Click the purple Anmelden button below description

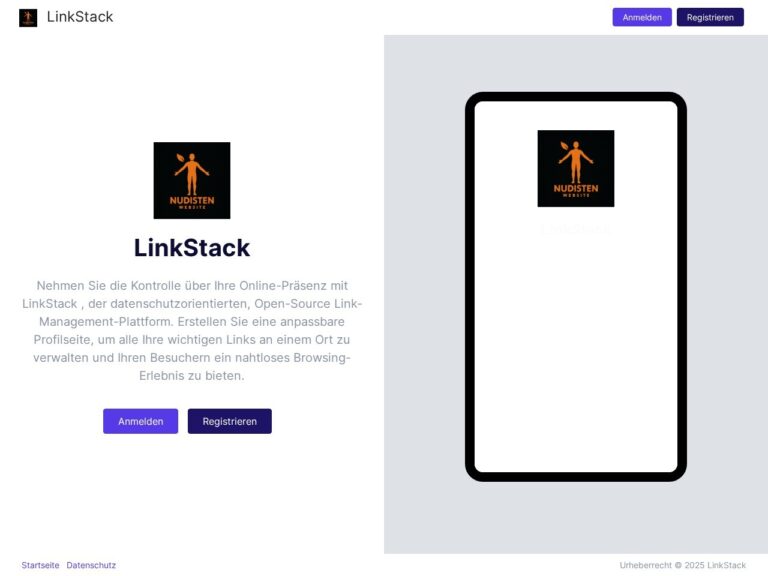pos(141,421)
